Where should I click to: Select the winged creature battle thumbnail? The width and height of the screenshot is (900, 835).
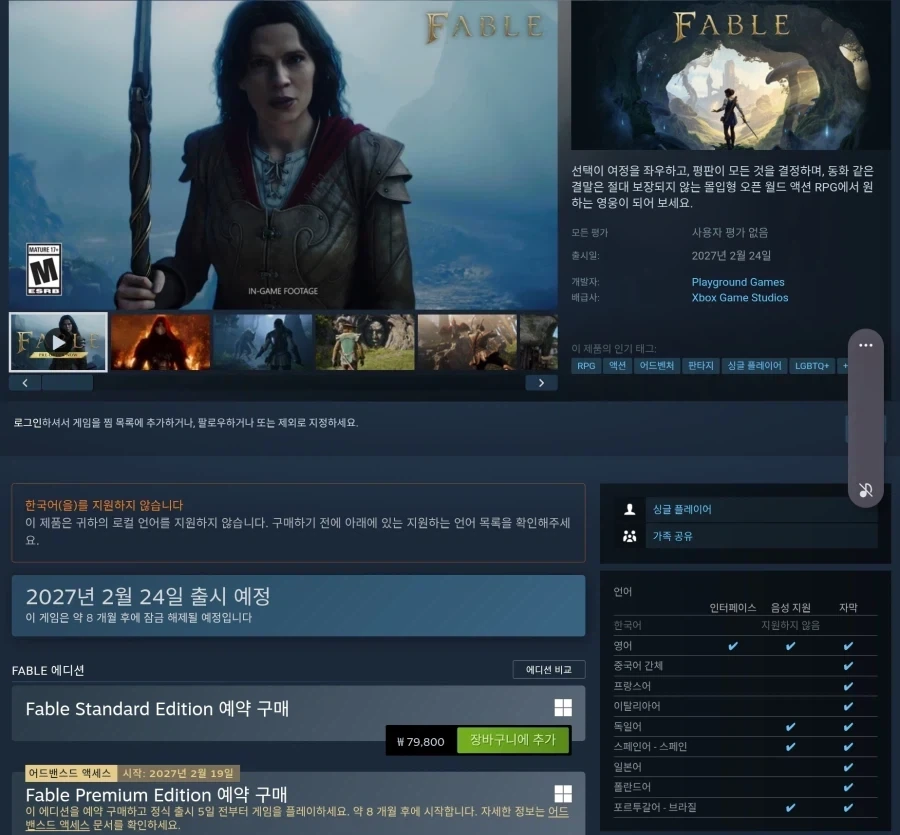[x=467, y=342]
